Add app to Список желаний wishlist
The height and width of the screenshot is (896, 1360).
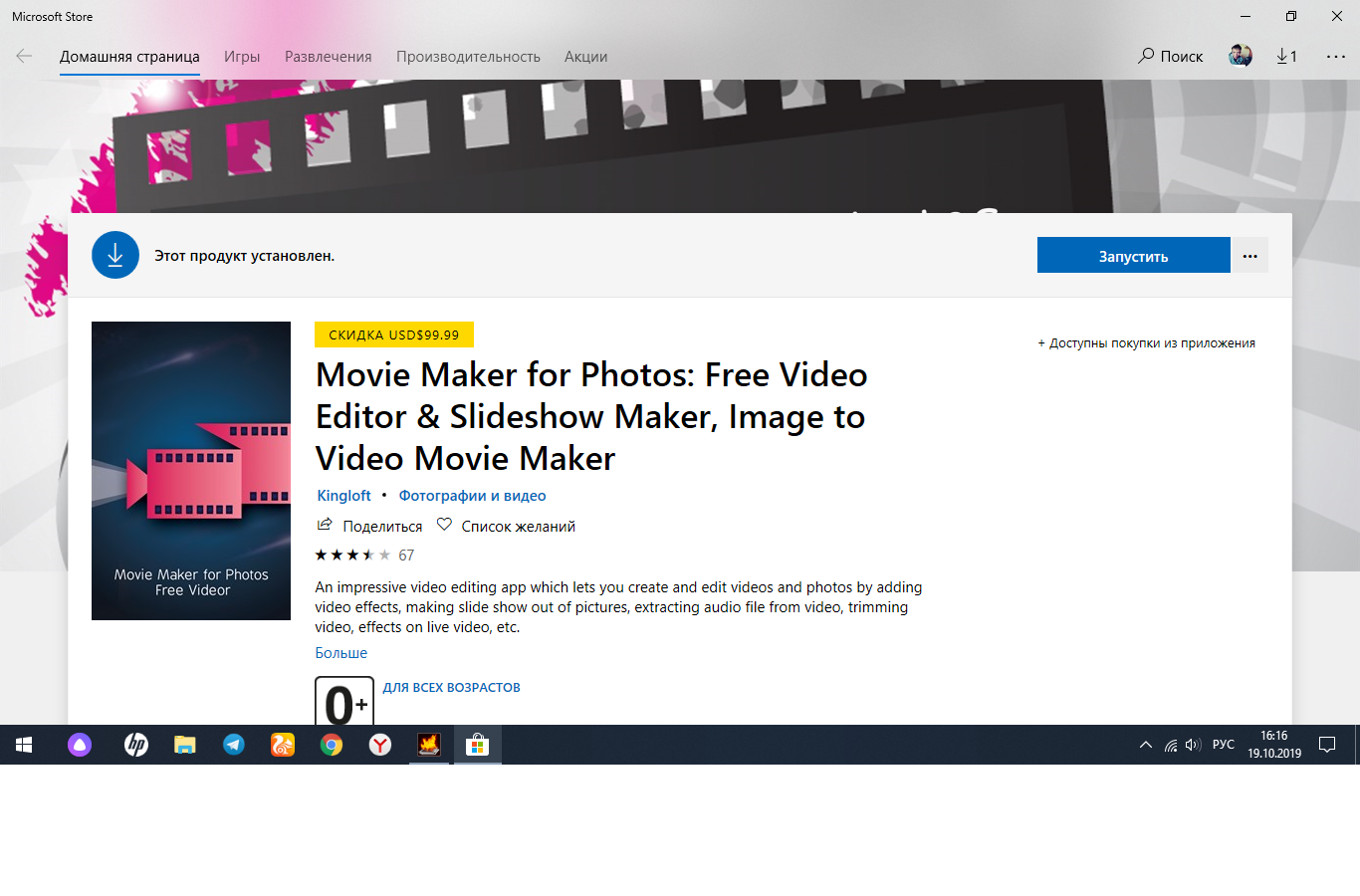445,526
